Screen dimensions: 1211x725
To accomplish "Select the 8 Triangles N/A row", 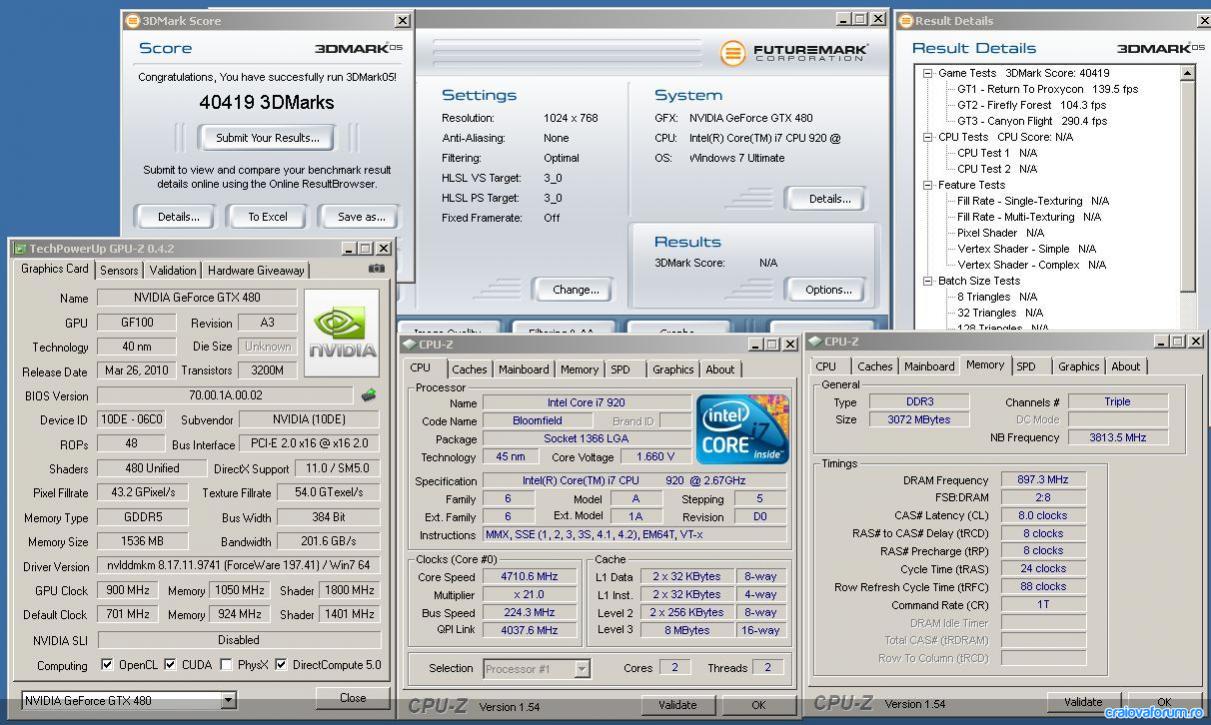I will (997, 297).
